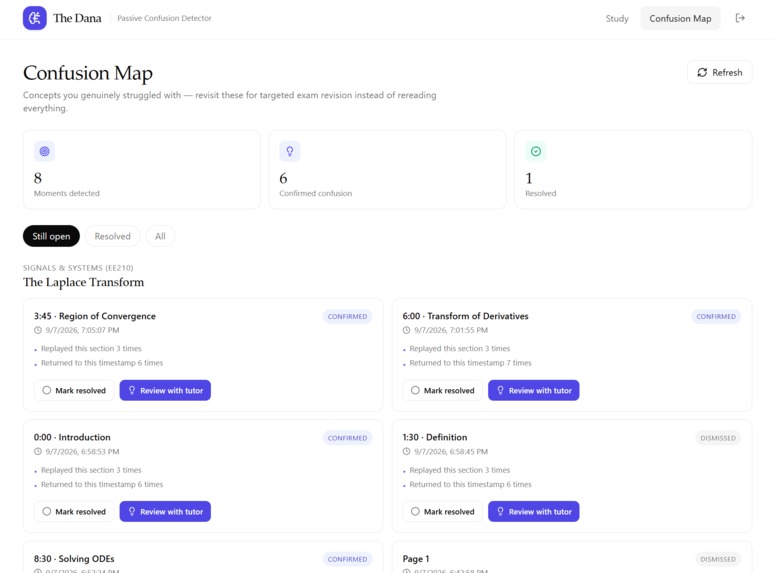The image size is (774, 573).
Task: Click 'Moments detected' label
Action: click(x=67, y=193)
